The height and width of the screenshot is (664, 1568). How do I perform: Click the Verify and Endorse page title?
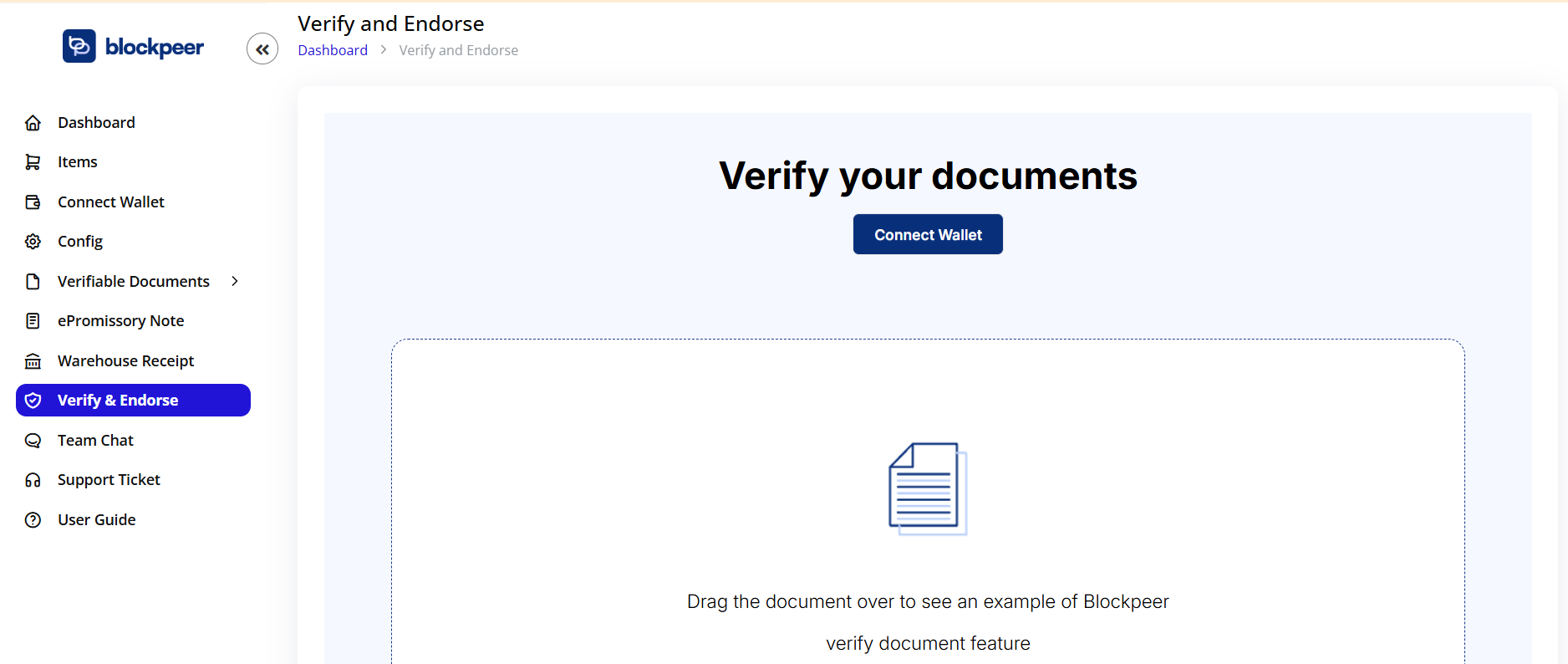click(x=391, y=23)
